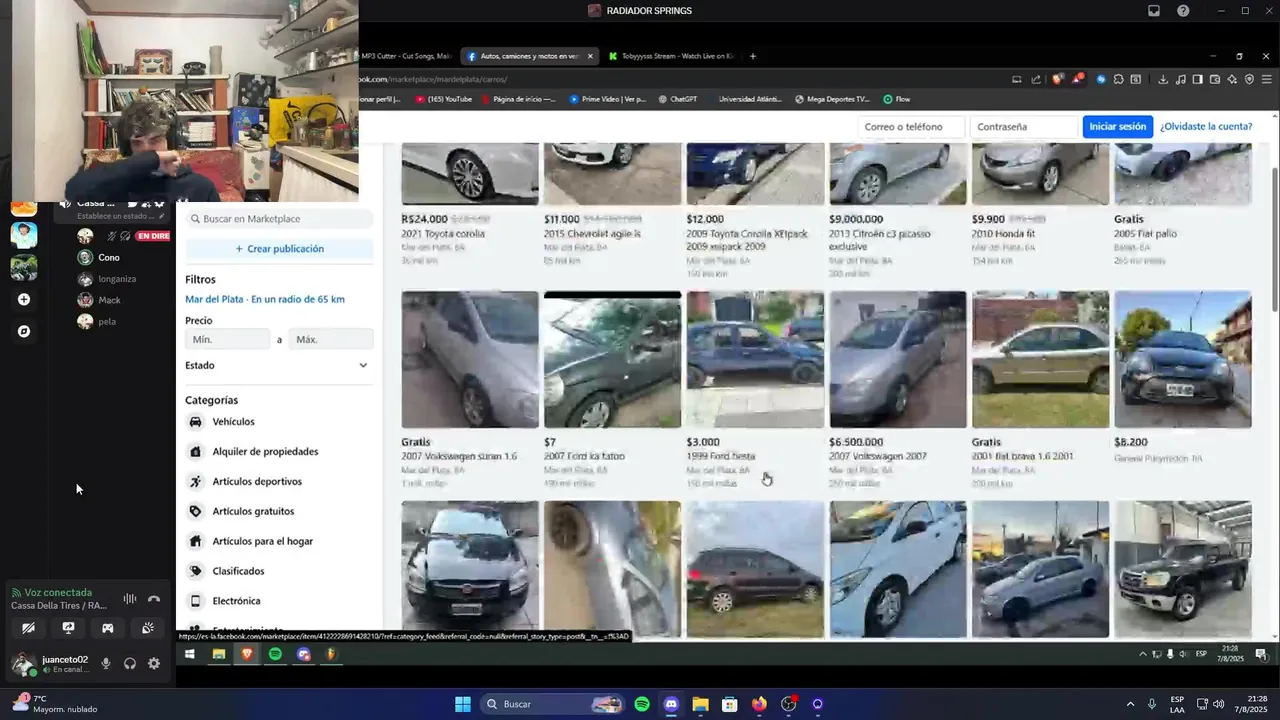Share your screen from Discord panel
The height and width of the screenshot is (720, 1280).
click(x=68, y=628)
